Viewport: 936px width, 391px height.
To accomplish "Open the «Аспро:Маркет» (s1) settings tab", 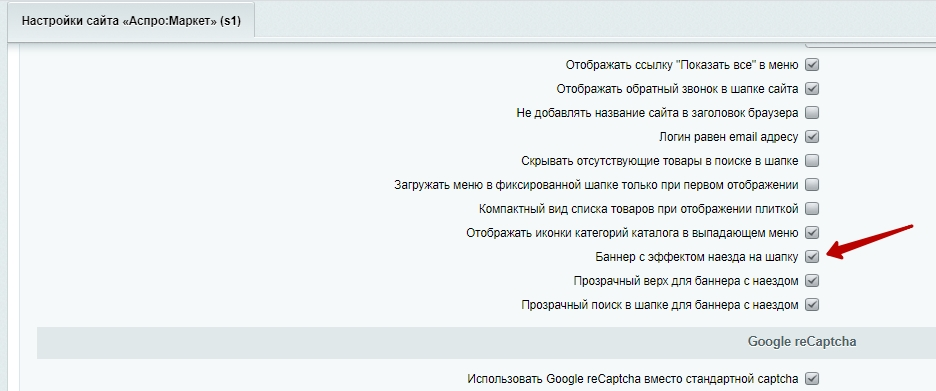I will coord(130,21).
